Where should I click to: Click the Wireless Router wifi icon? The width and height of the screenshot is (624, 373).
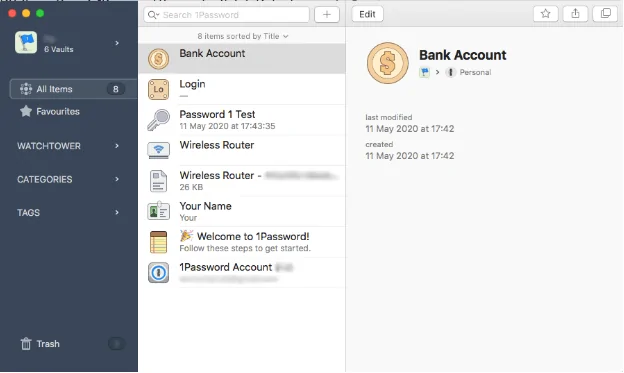[x=158, y=150]
